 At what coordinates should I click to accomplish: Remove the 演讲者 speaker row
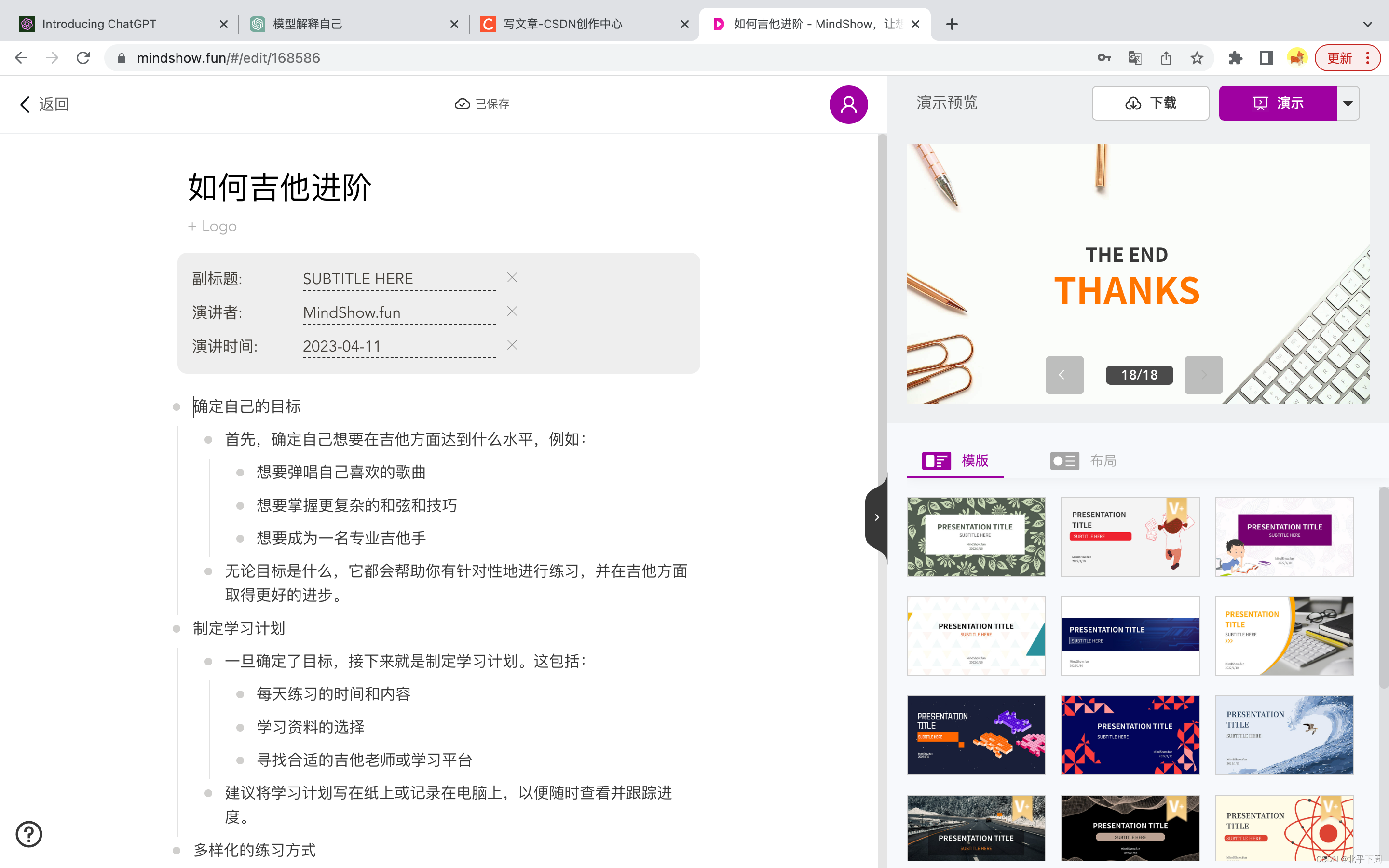click(x=512, y=311)
